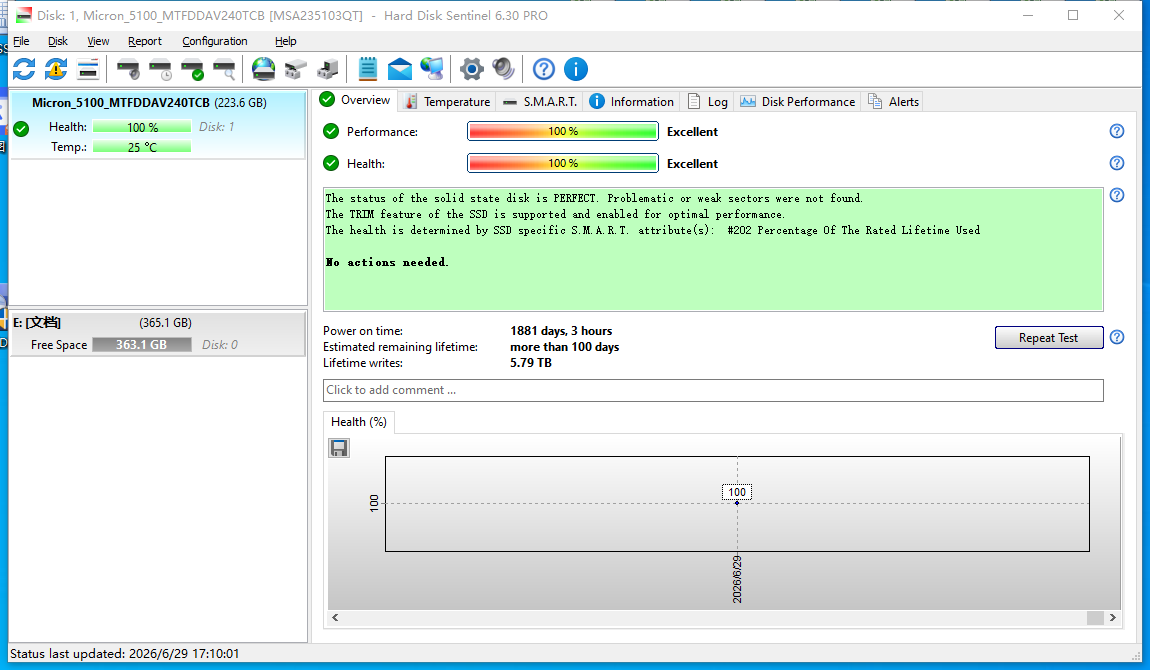Click the Free Space 363.1 GB bar

[142, 345]
